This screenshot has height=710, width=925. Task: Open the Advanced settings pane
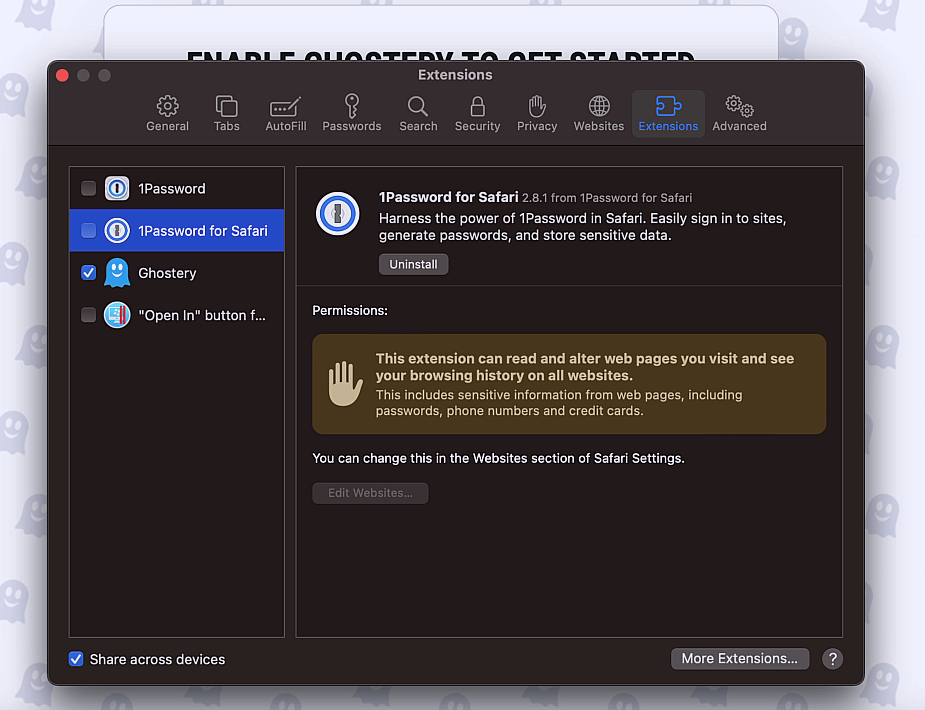point(739,113)
